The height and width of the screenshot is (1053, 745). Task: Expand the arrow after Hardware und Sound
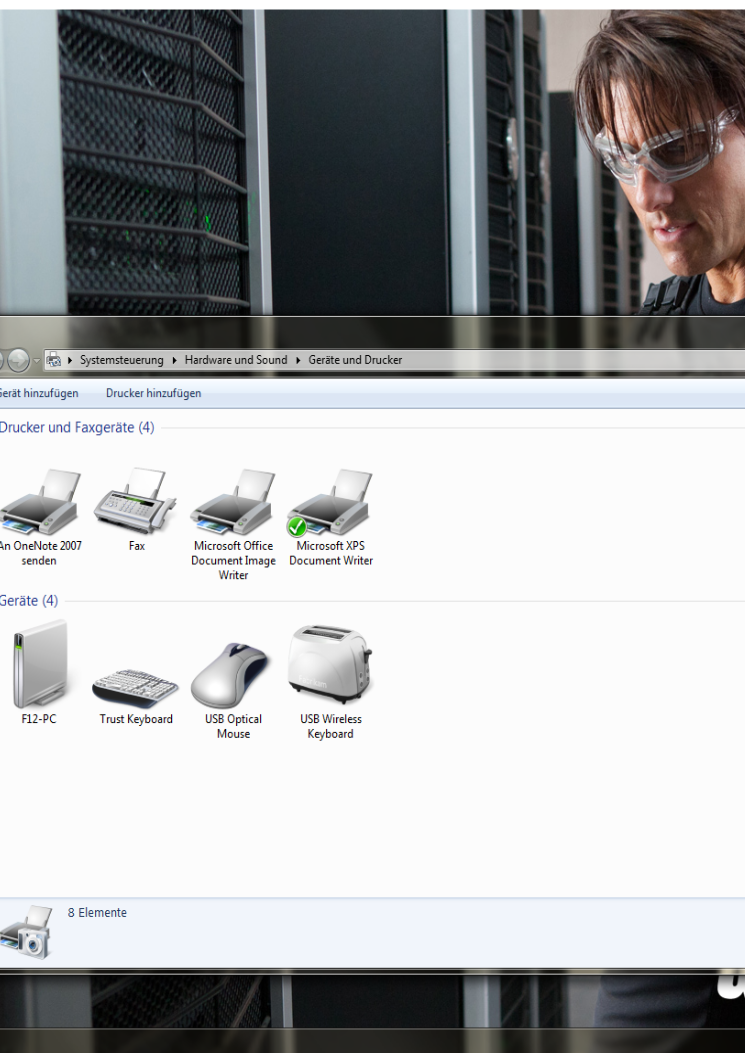tap(298, 360)
